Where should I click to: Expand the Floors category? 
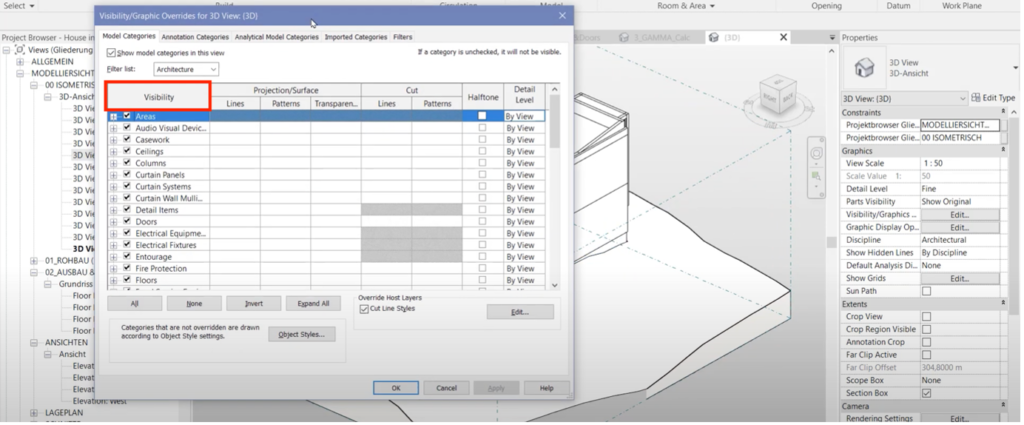[114, 280]
